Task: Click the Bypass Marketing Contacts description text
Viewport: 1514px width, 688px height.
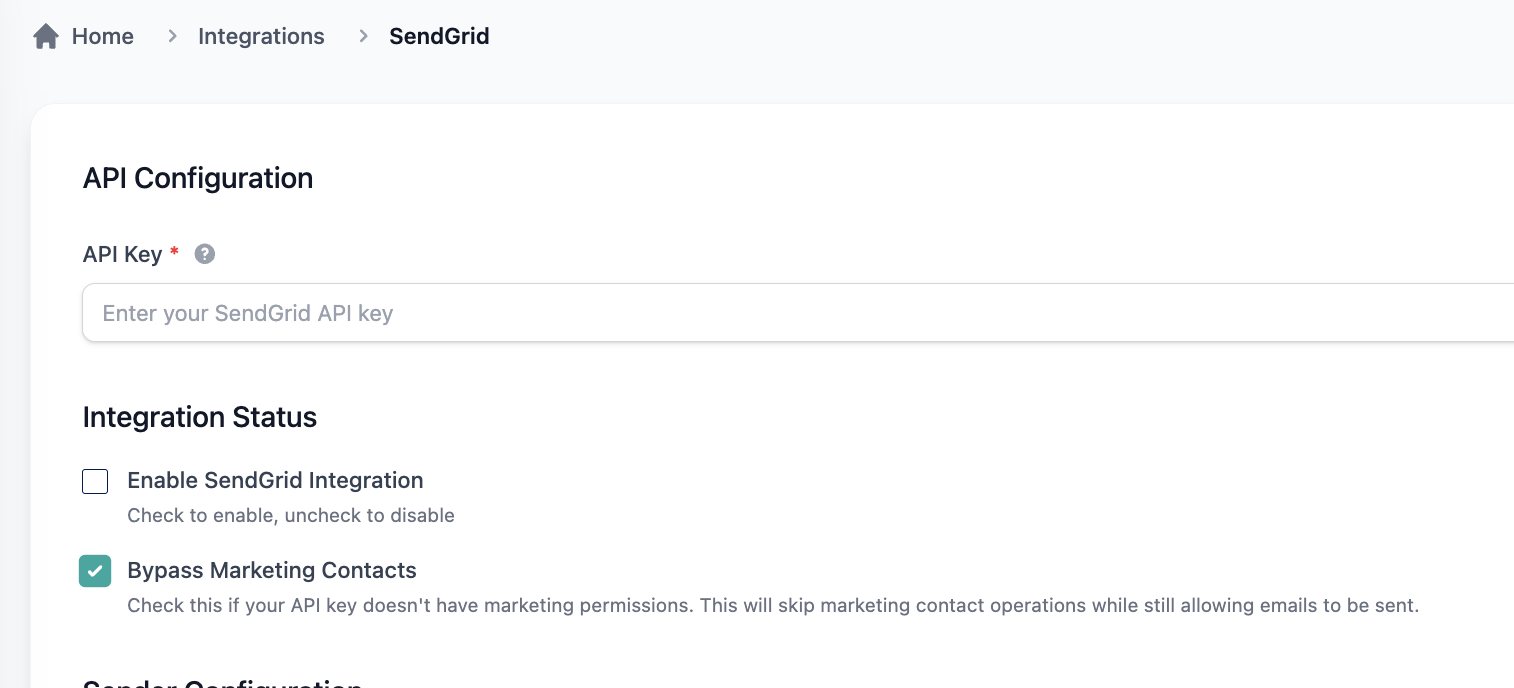Action: (772, 606)
